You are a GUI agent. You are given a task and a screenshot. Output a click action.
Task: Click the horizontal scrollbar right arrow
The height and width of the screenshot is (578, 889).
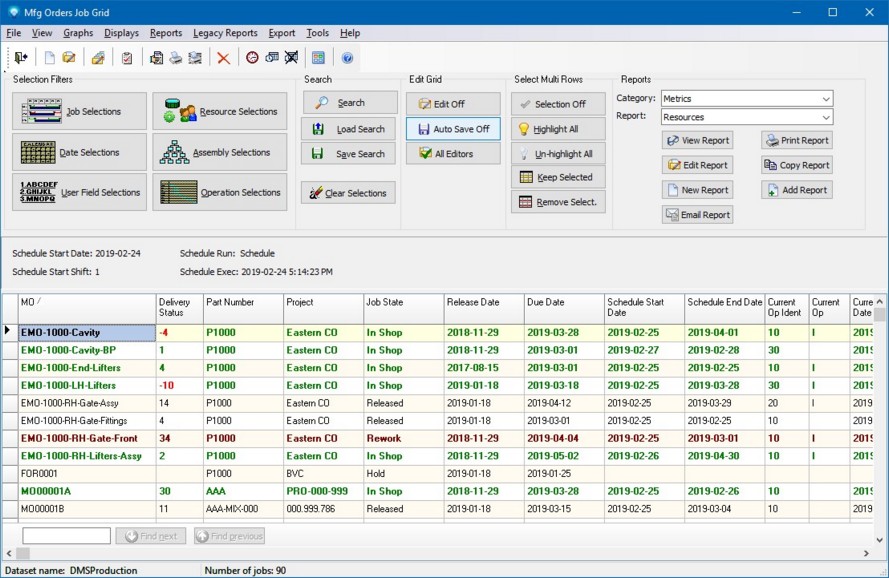(x=866, y=553)
